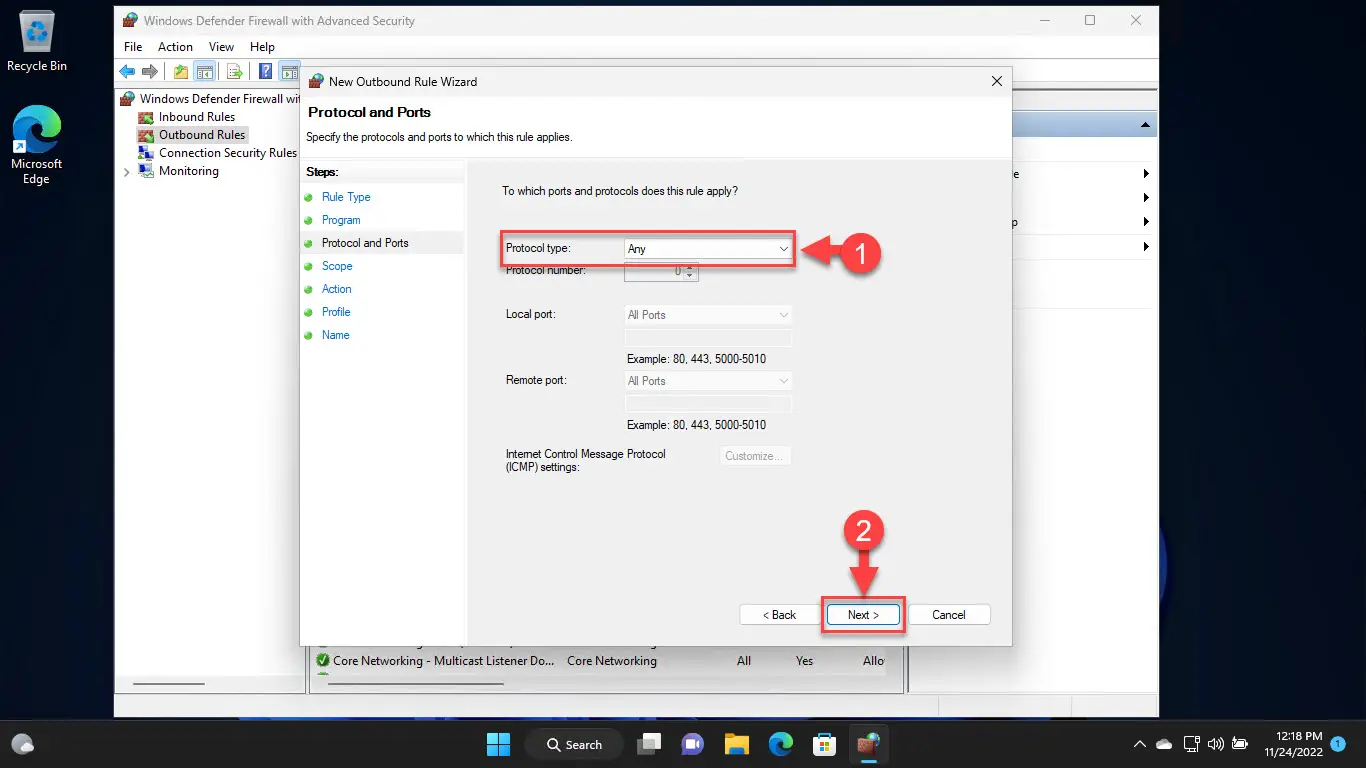The width and height of the screenshot is (1366, 768).
Task: Open the weather widget on taskbar
Action: (x=22, y=744)
